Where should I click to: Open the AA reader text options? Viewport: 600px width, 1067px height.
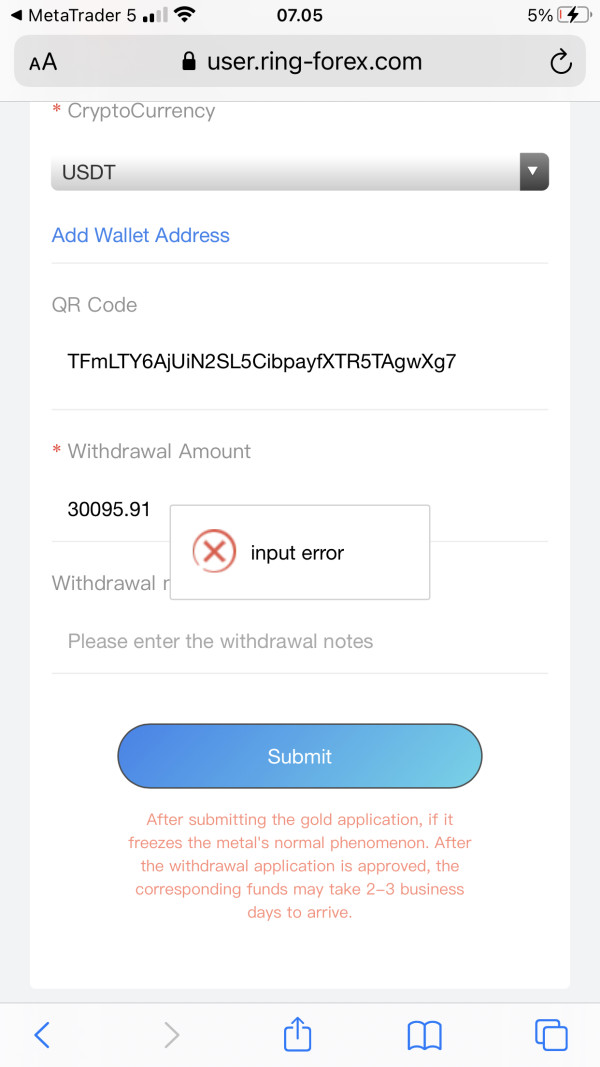[x=43, y=63]
